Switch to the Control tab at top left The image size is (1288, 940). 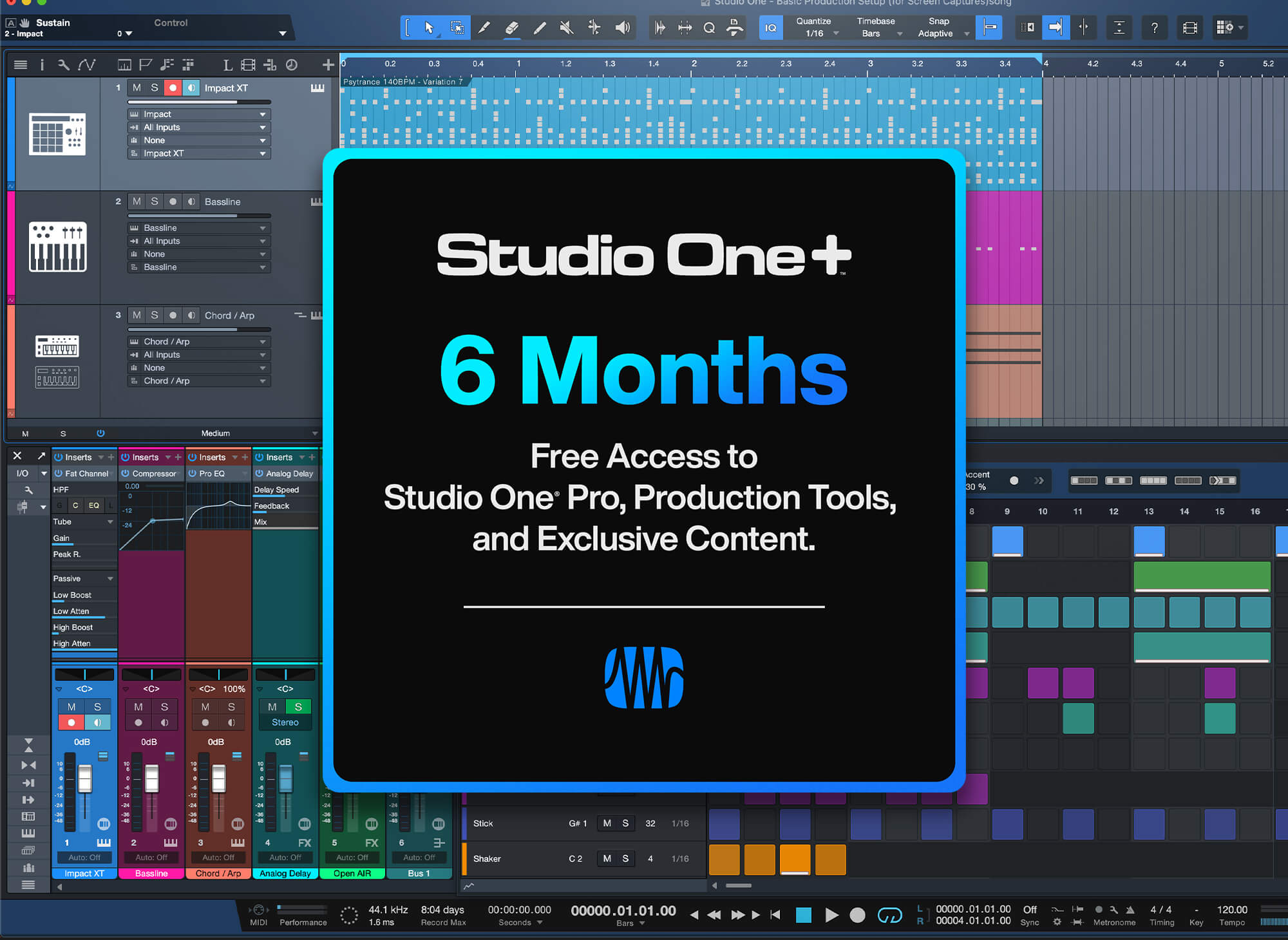click(171, 23)
